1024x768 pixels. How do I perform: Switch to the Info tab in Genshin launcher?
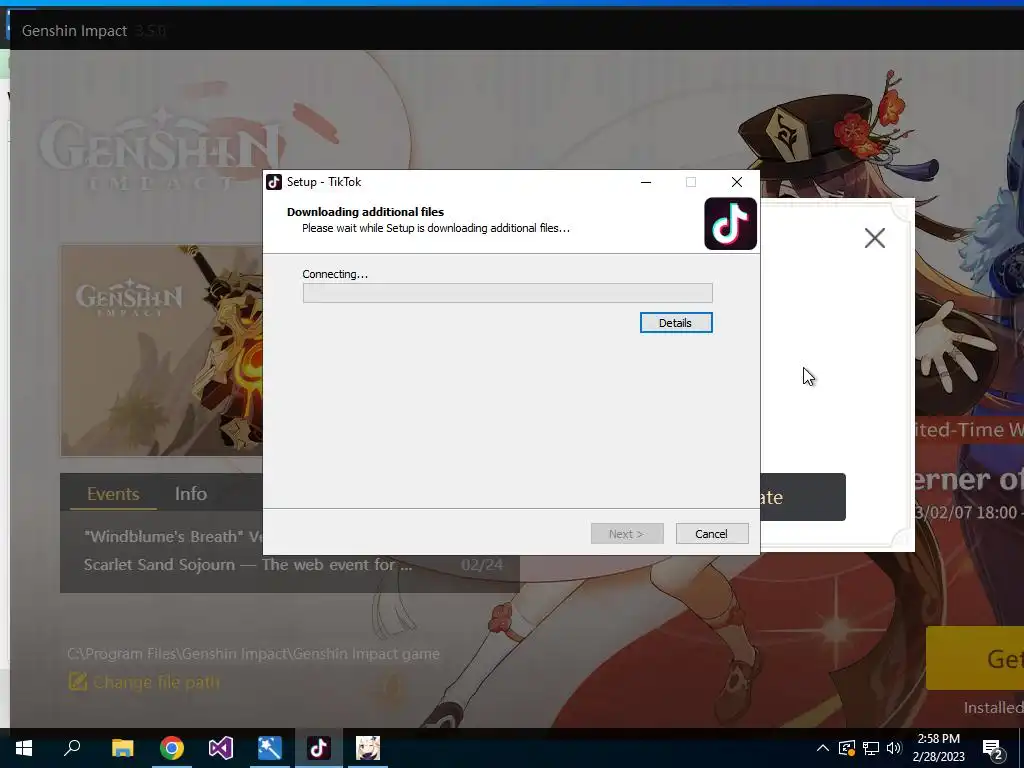tap(191, 494)
